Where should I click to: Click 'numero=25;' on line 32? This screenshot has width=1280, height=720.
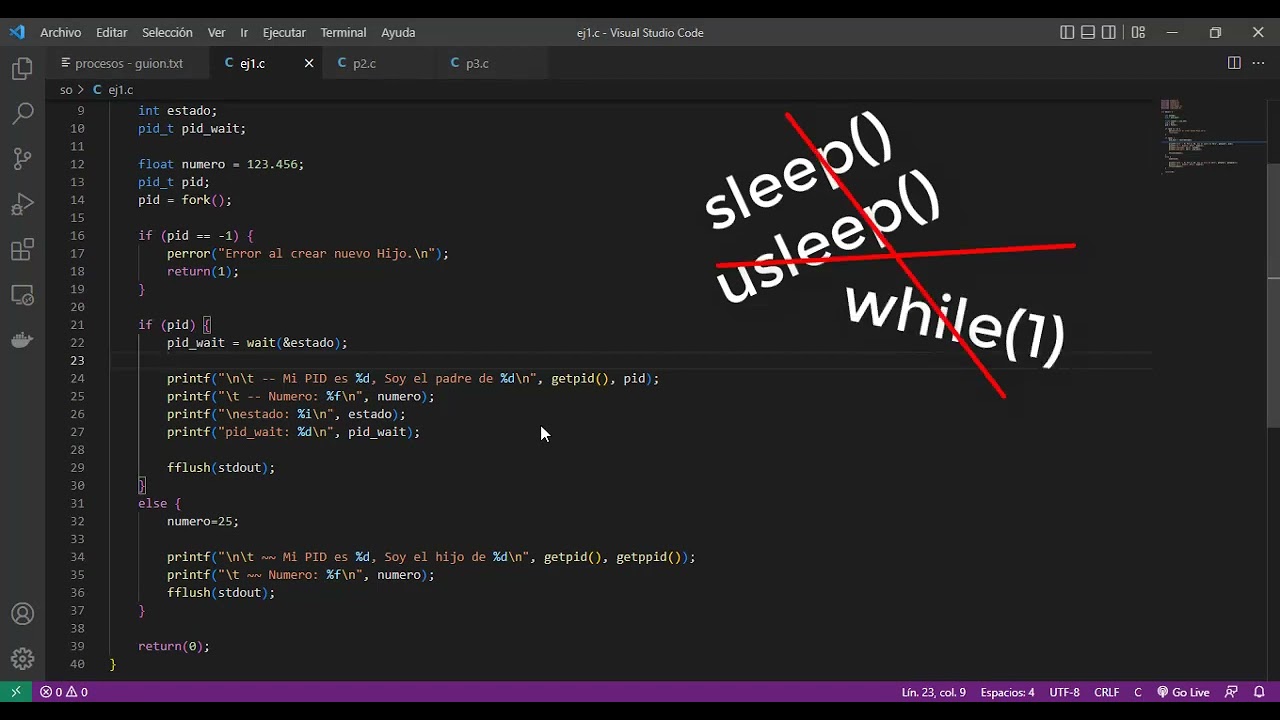[203, 521]
